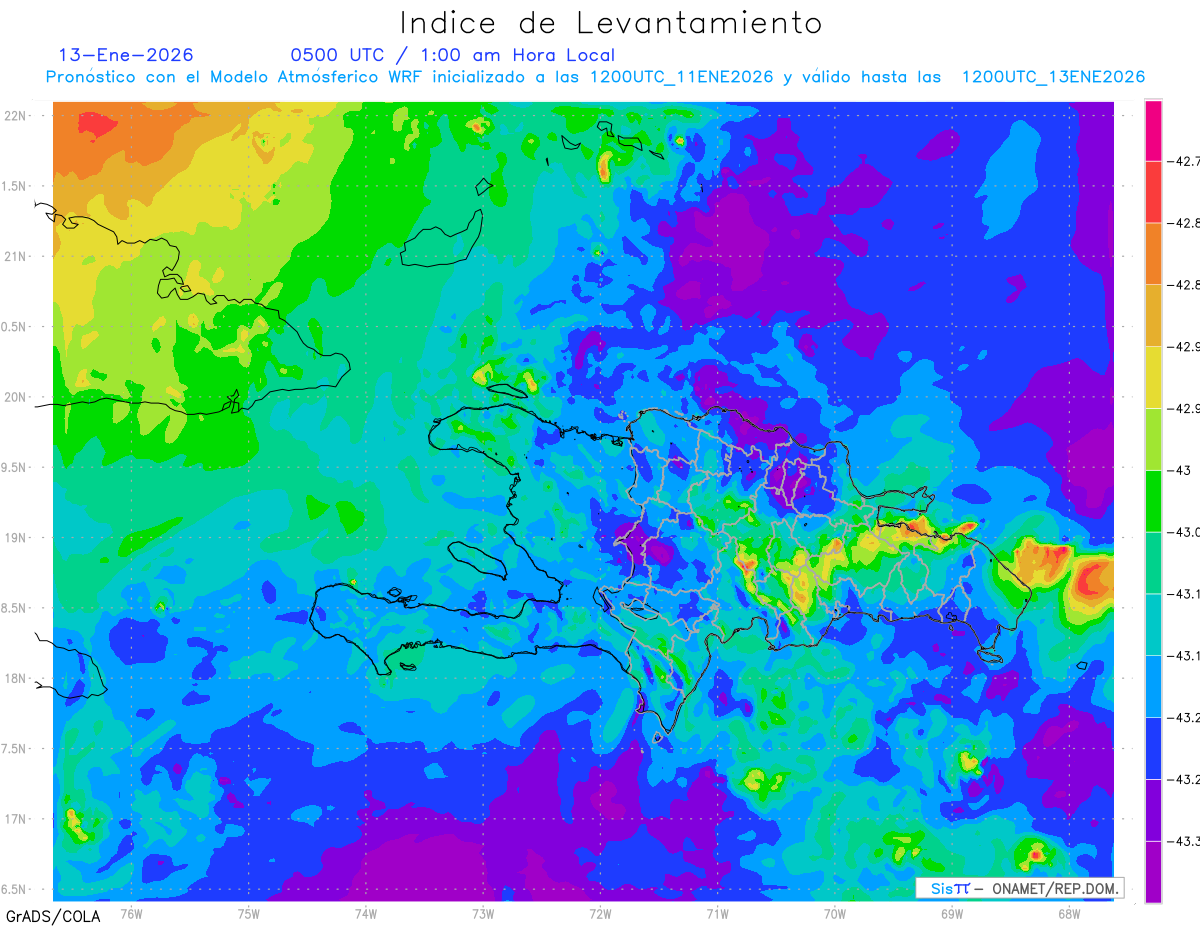The image size is (1200, 927).
Task: Select the red swatch in the legend bar
Action: (1153, 192)
